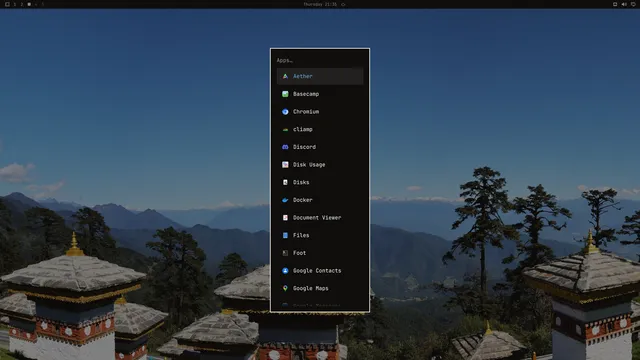The width and height of the screenshot is (640, 360).
Task: Launch Aether via its triangle icon
Action: [285, 76]
